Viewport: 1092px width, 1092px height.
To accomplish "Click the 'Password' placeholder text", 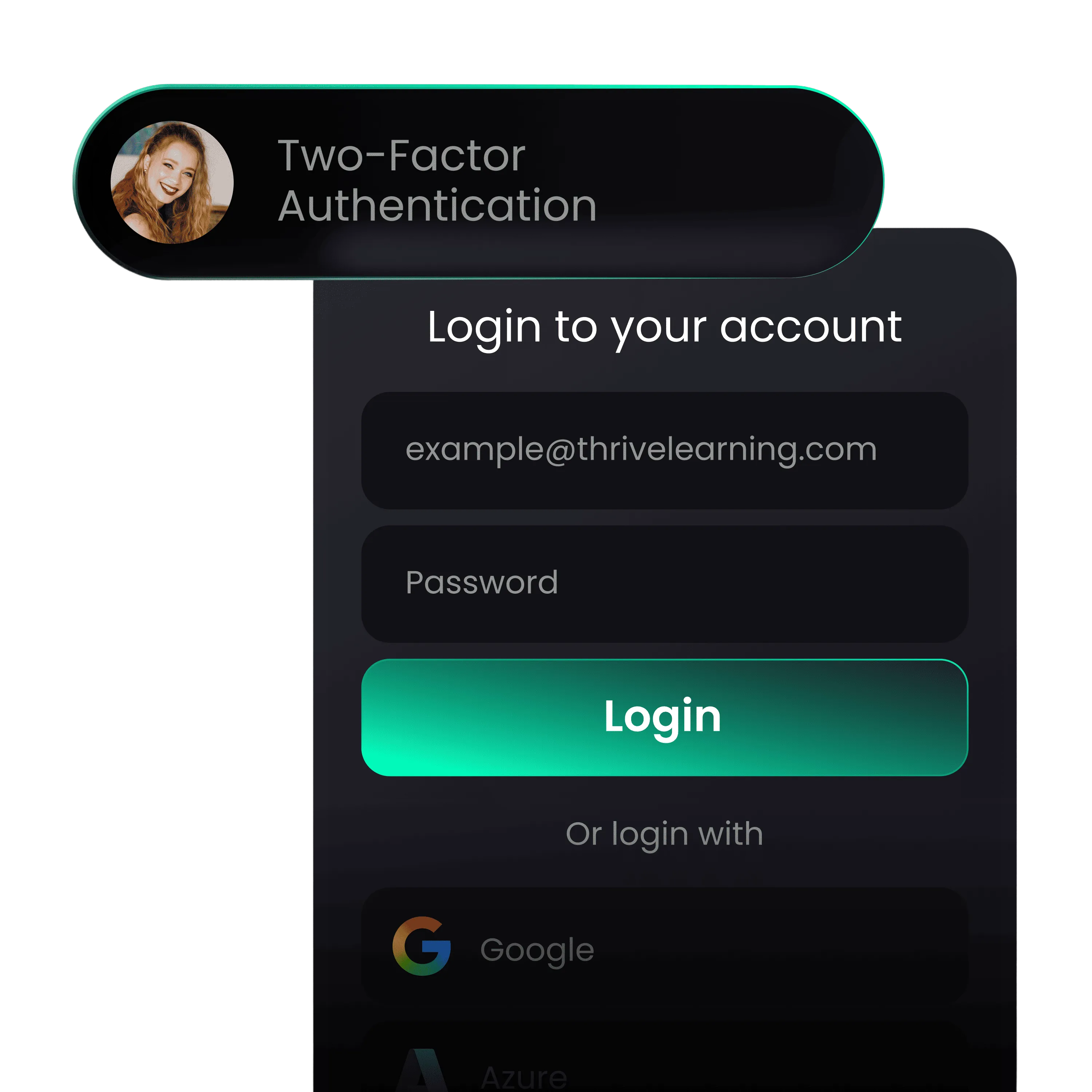I will click(x=482, y=583).
